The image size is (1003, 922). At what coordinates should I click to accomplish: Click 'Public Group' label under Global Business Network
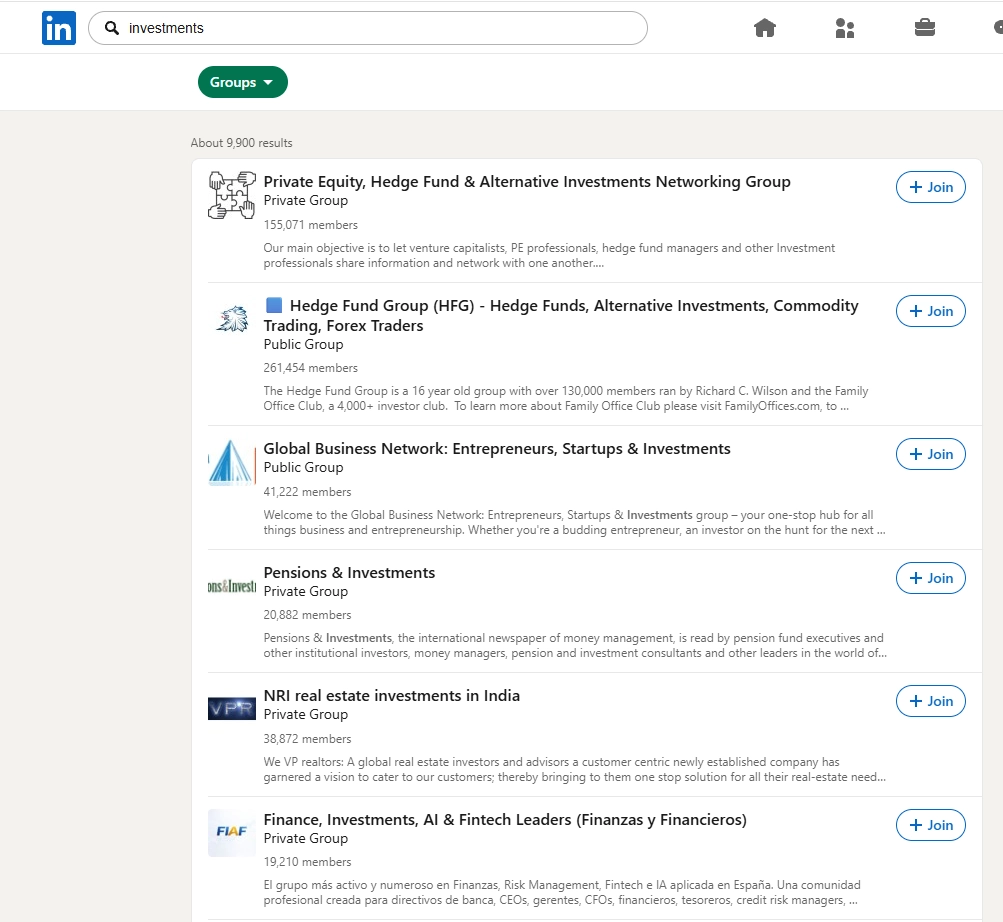pos(303,468)
